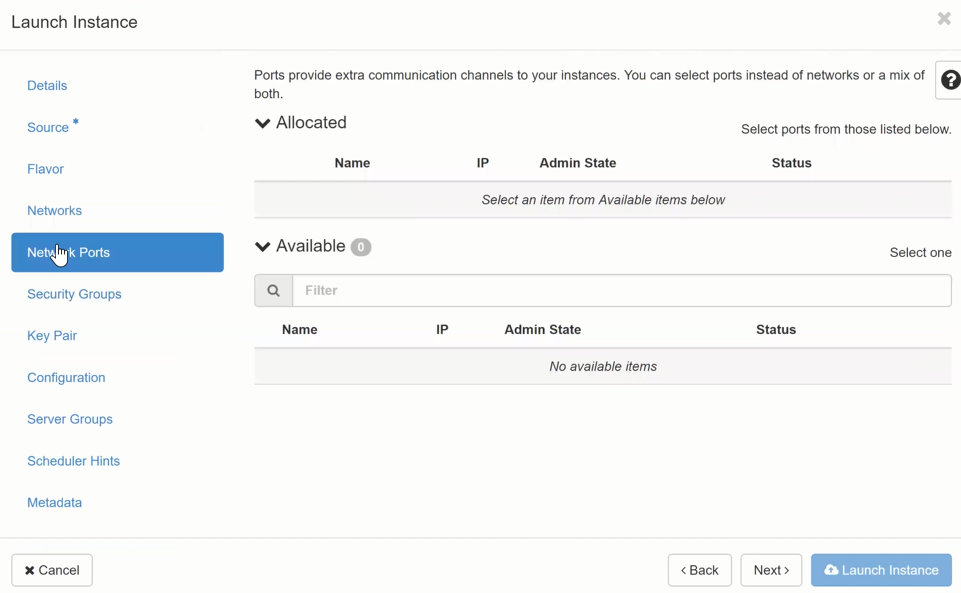961x593 pixels.
Task: Close the Launch Instance dialog
Action: (x=943, y=19)
